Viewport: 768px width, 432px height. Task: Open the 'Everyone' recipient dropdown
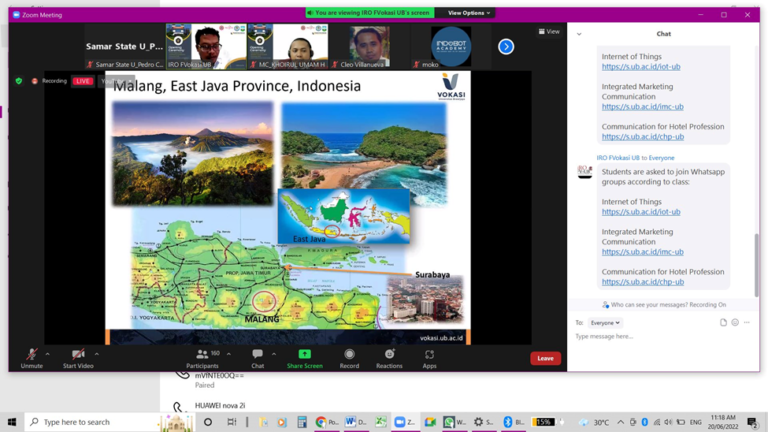605,323
